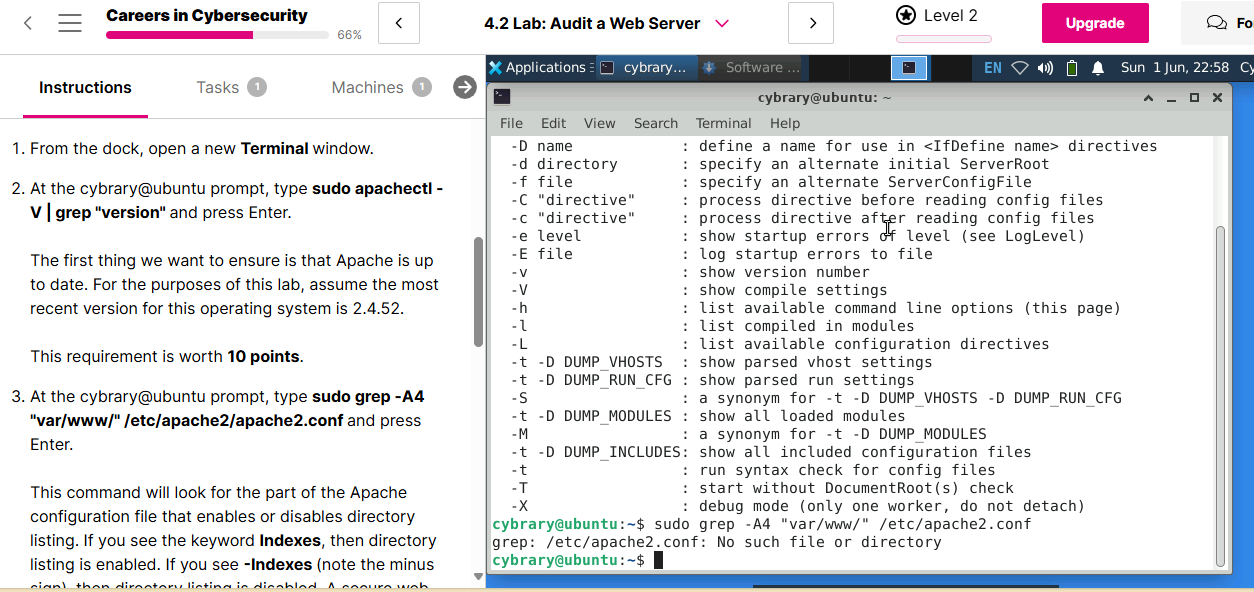This screenshot has height=592, width=1254.
Task: Open terminal Search menu
Action: [x=656, y=123]
